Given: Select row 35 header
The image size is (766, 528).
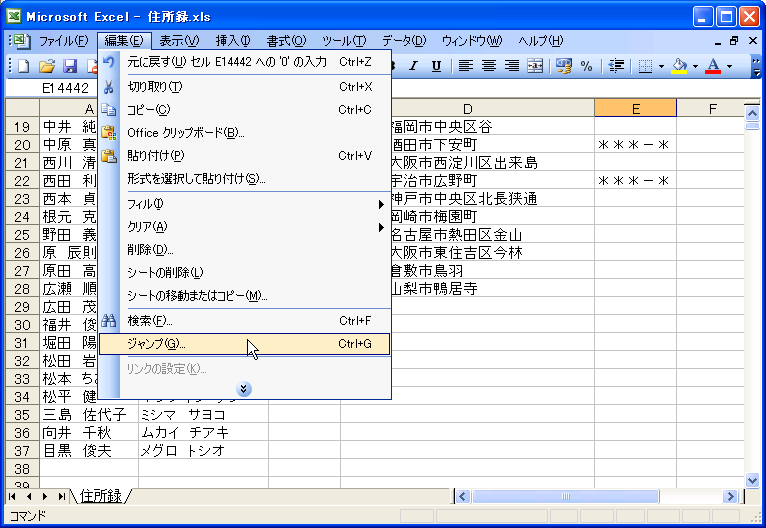Looking at the screenshot, I should point(22,415).
